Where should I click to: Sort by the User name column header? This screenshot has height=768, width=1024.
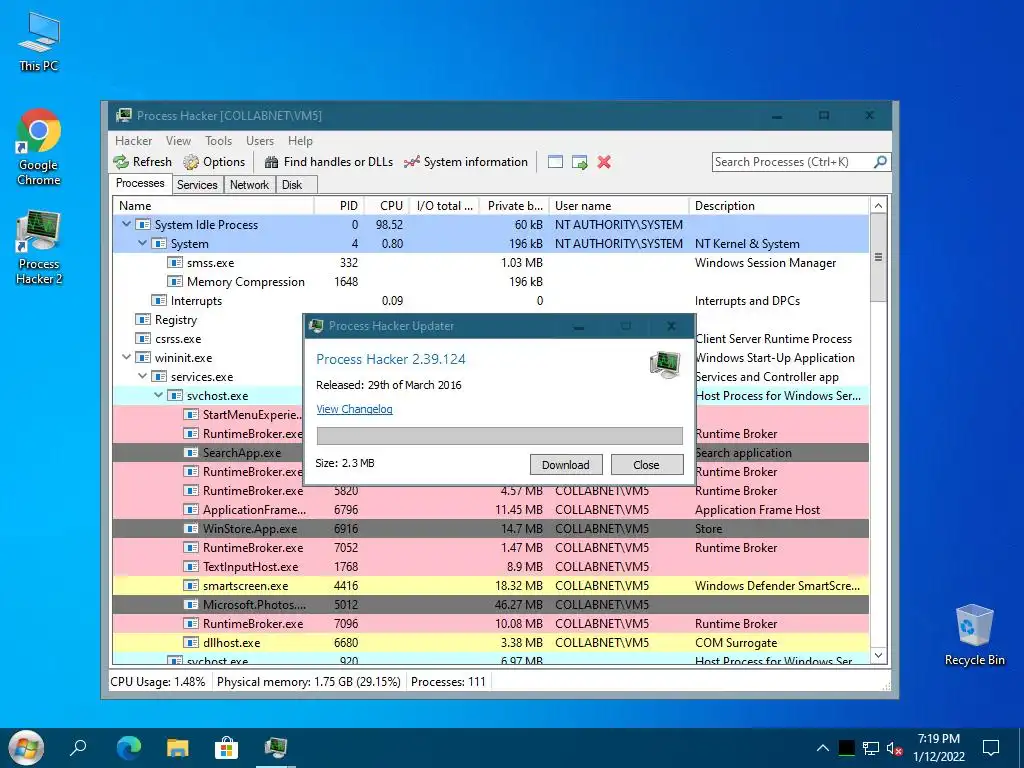618,206
